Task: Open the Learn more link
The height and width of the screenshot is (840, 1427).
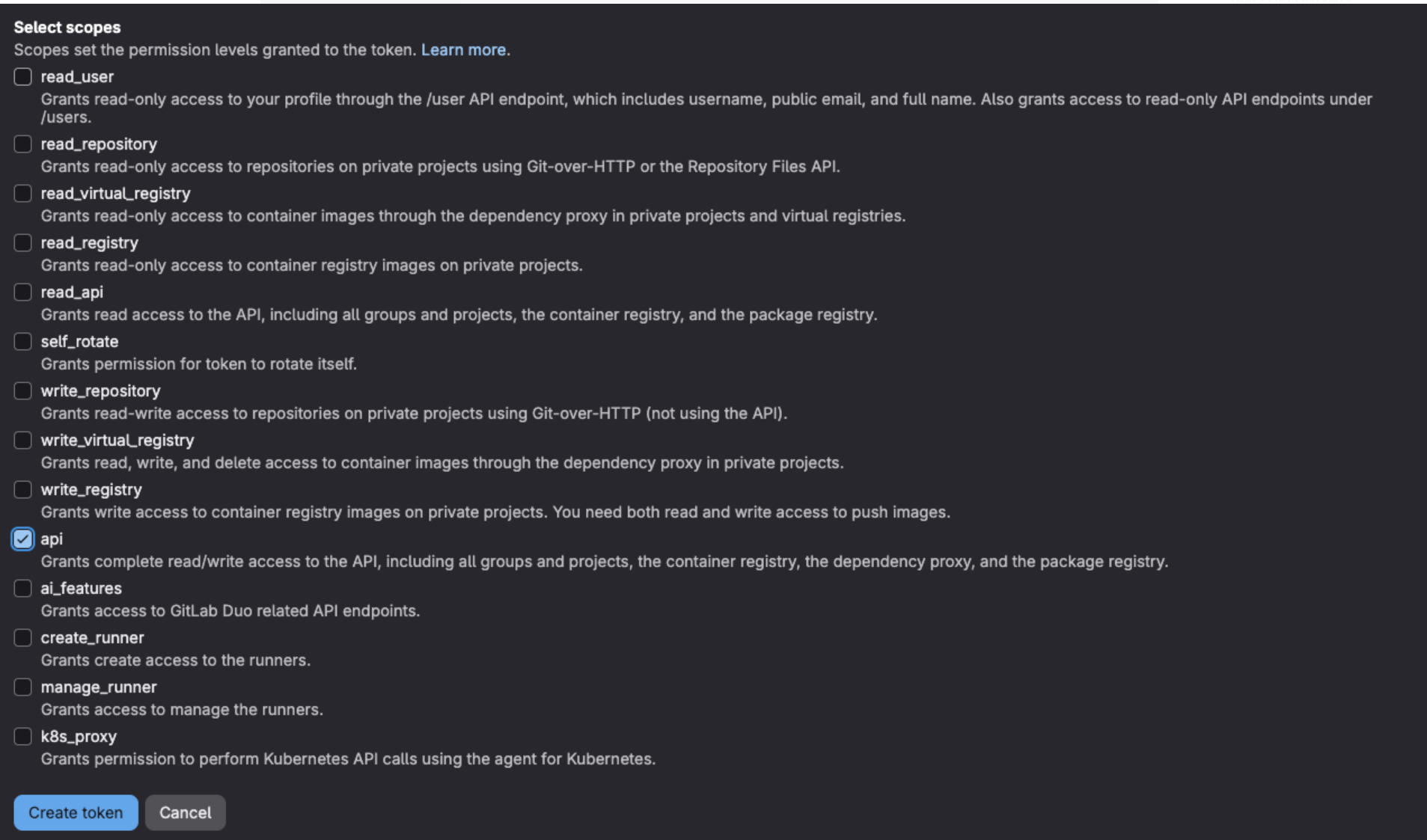Action: 463,50
